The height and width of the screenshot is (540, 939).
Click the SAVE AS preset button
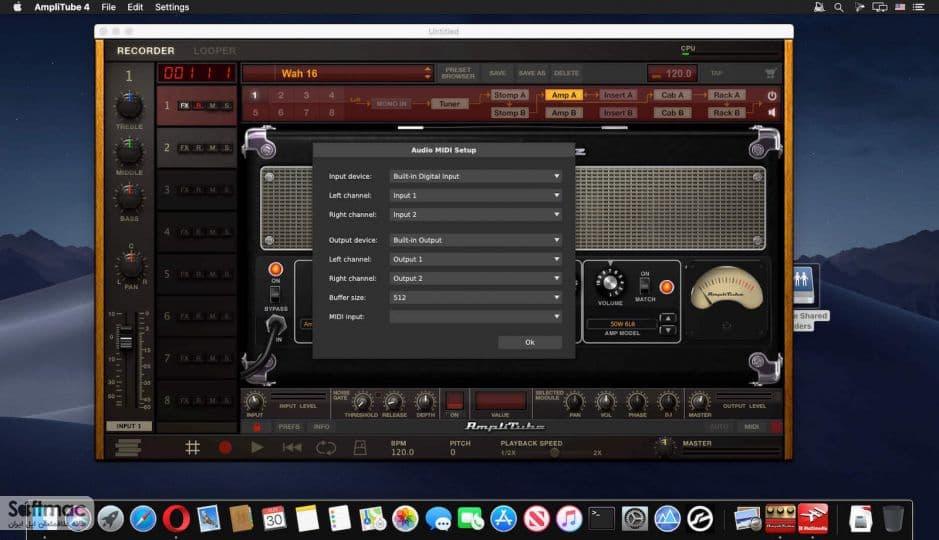point(532,73)
